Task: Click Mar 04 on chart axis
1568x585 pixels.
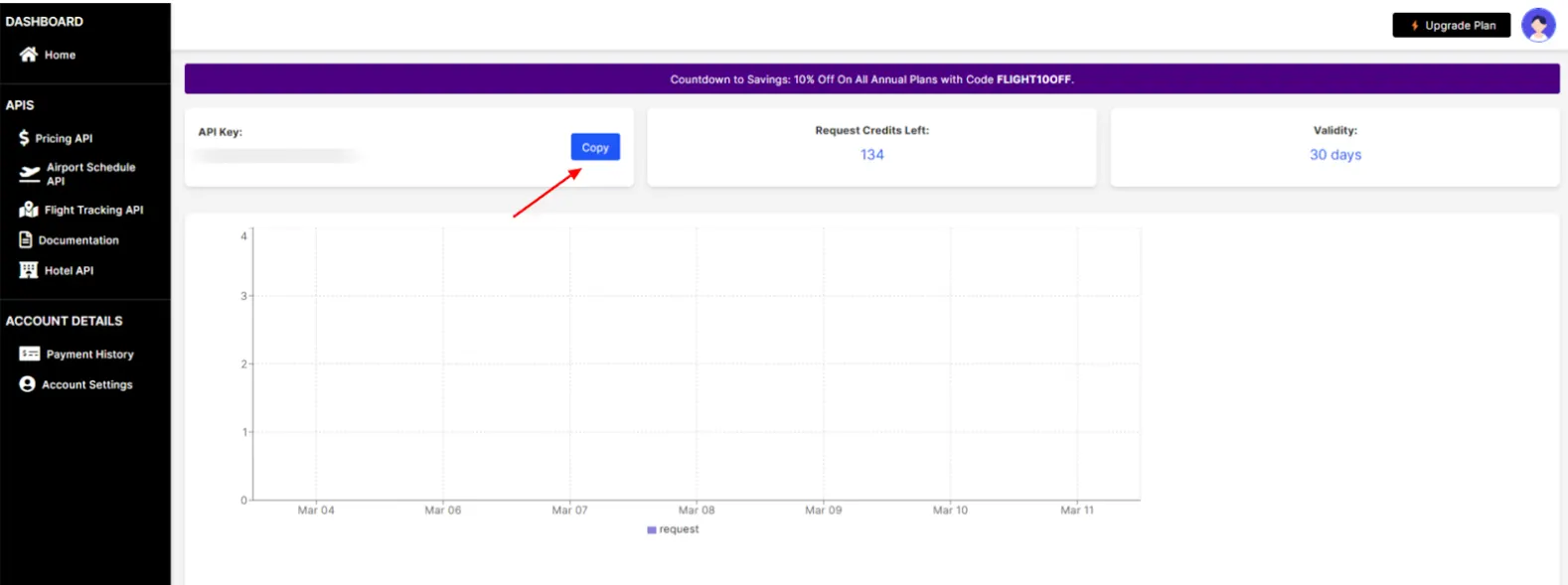Action: point(316,511)
